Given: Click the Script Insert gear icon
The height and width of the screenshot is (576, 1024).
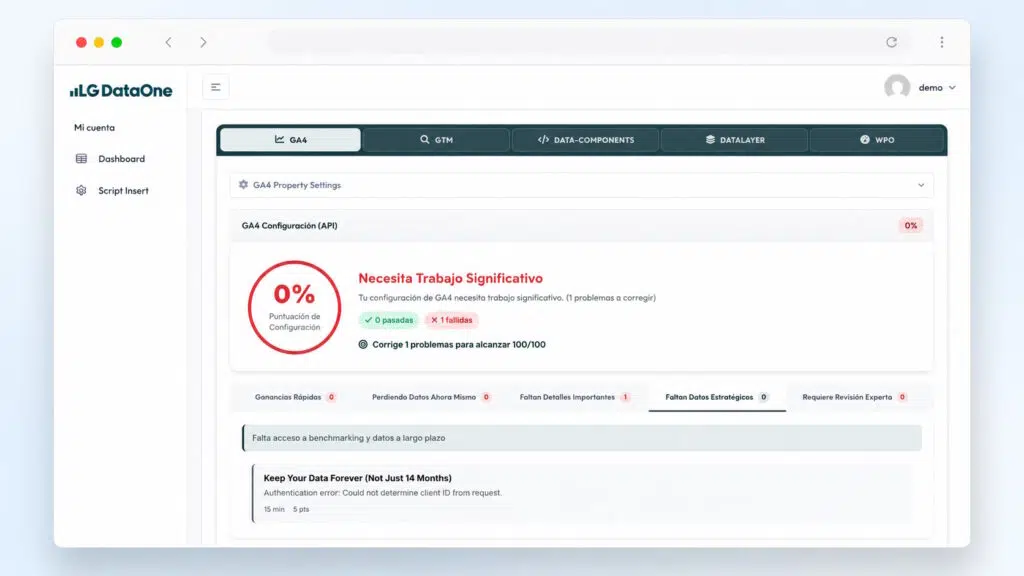Looking at the screenshot, I should pos(81,191).
